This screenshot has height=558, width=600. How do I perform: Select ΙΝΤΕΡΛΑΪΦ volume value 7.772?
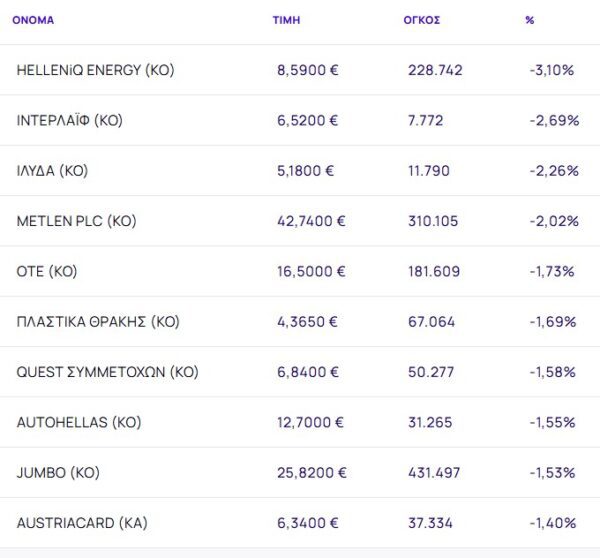coord(427,120)
